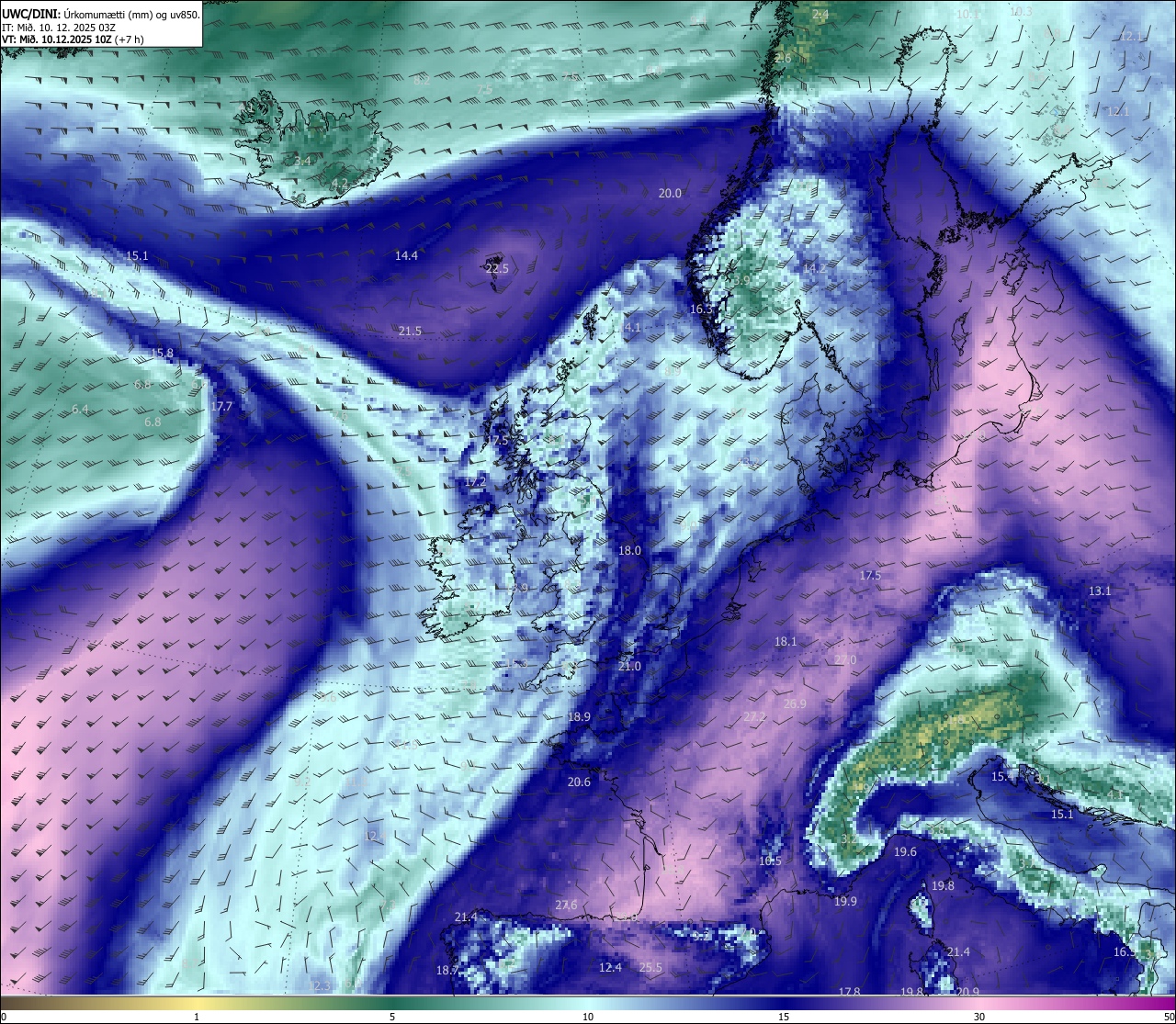Click the 21.5 value label
1176x1024 pixels.
point(410,331)
